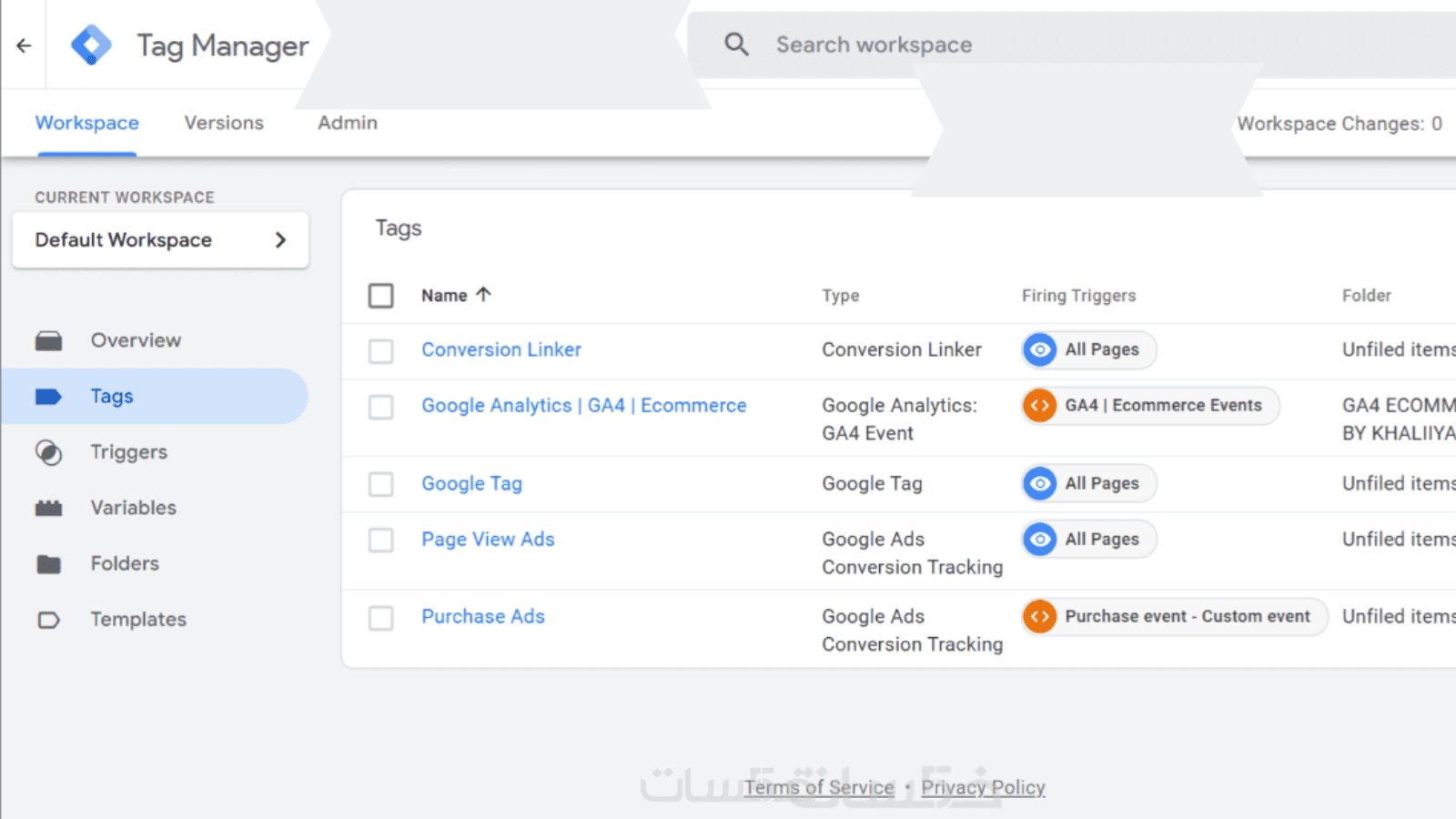Click the back arrow icon
This screenshot has height=819, width=1456.
click(x=25, y=45)
